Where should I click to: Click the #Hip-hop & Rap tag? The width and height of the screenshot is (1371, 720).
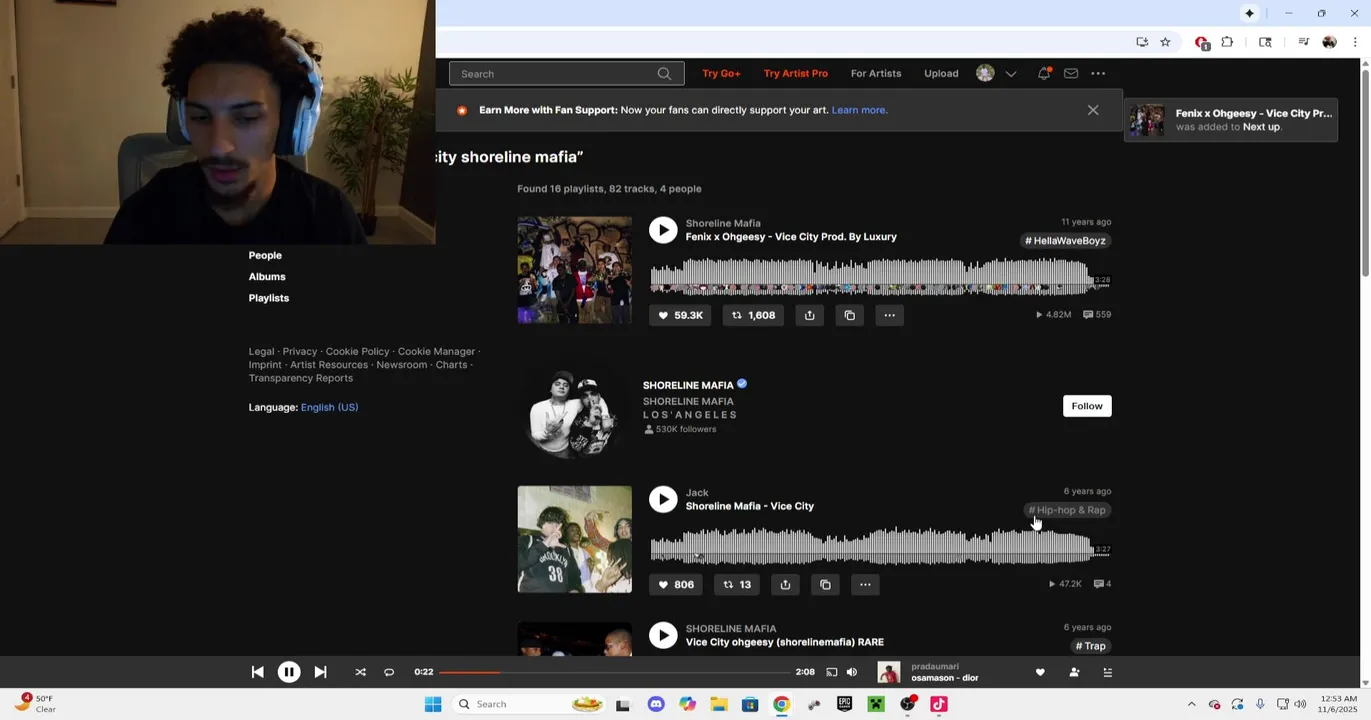(x=1067, y=510)
